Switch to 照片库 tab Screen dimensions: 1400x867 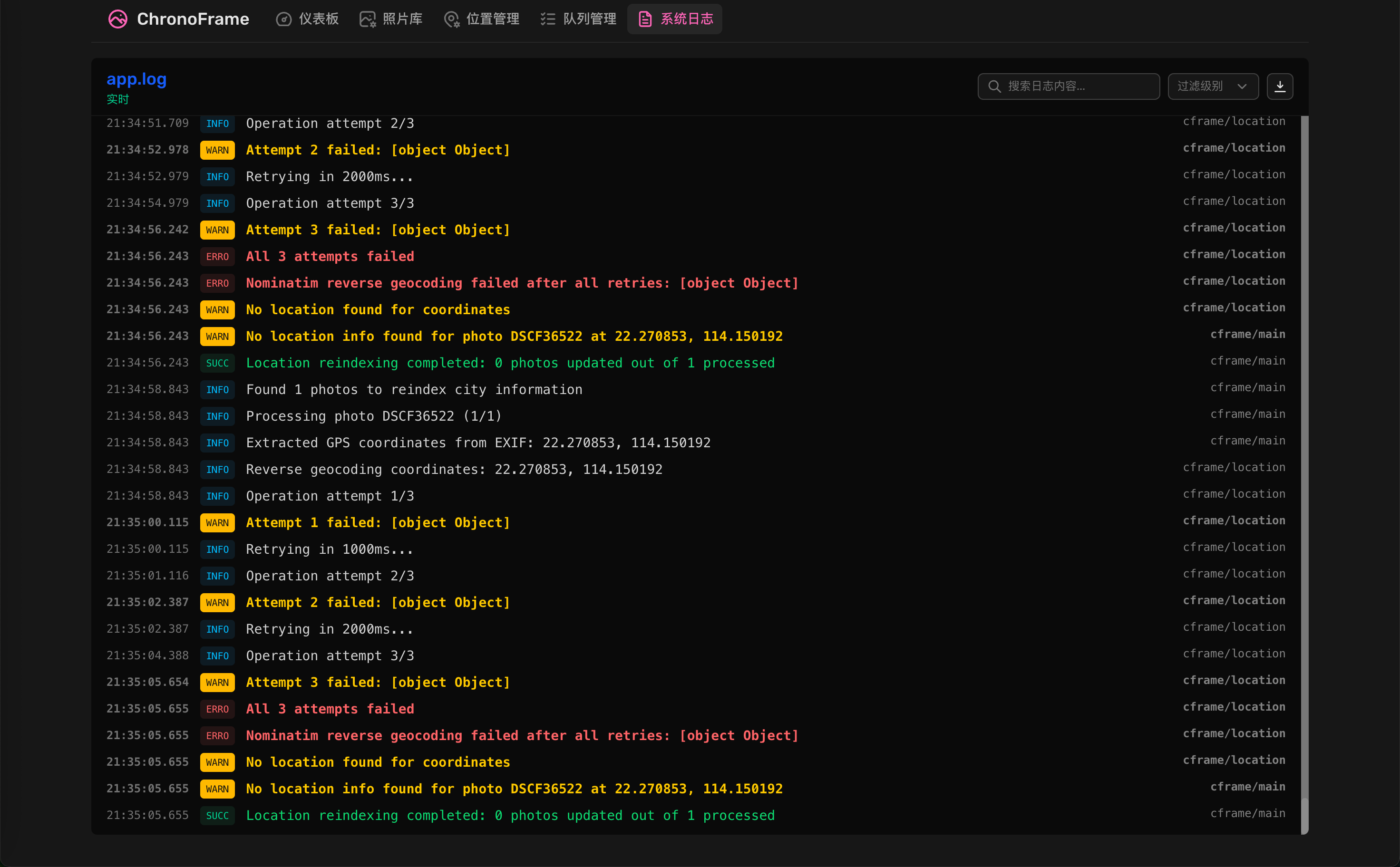pyautogui.click(x=402, y=19)
